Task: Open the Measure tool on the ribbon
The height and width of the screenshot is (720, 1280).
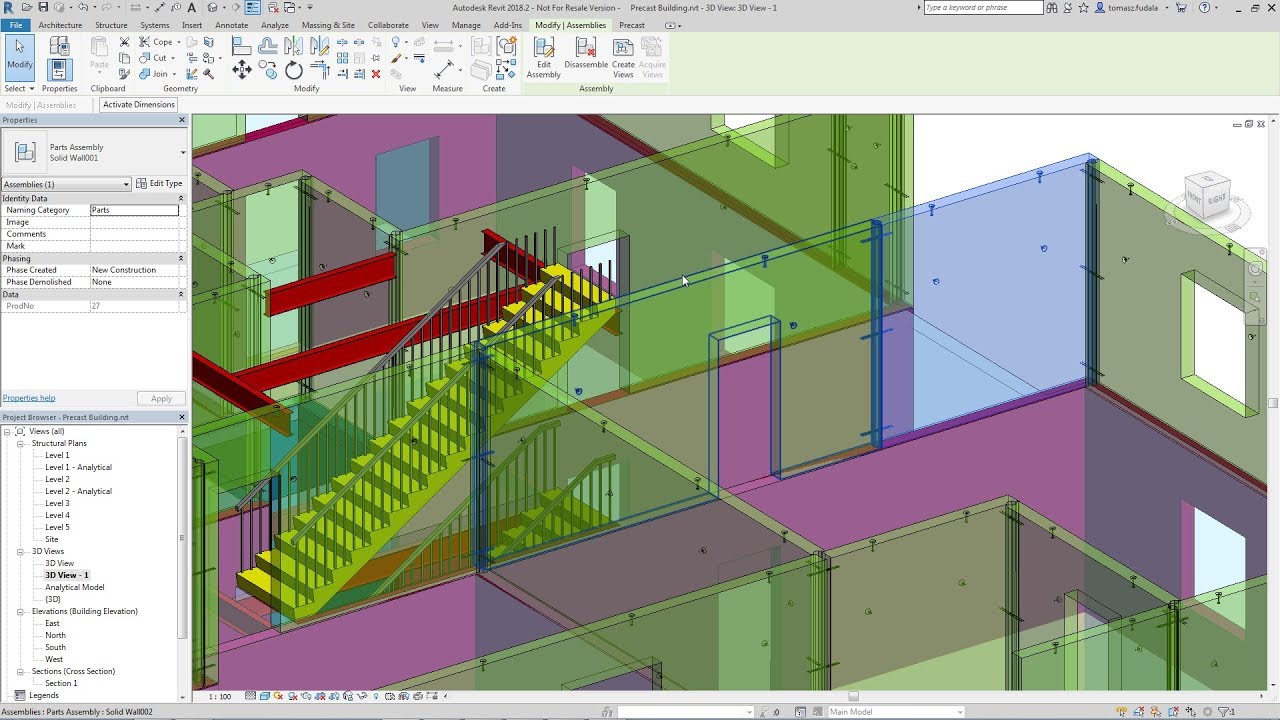Action: point(446,68)
